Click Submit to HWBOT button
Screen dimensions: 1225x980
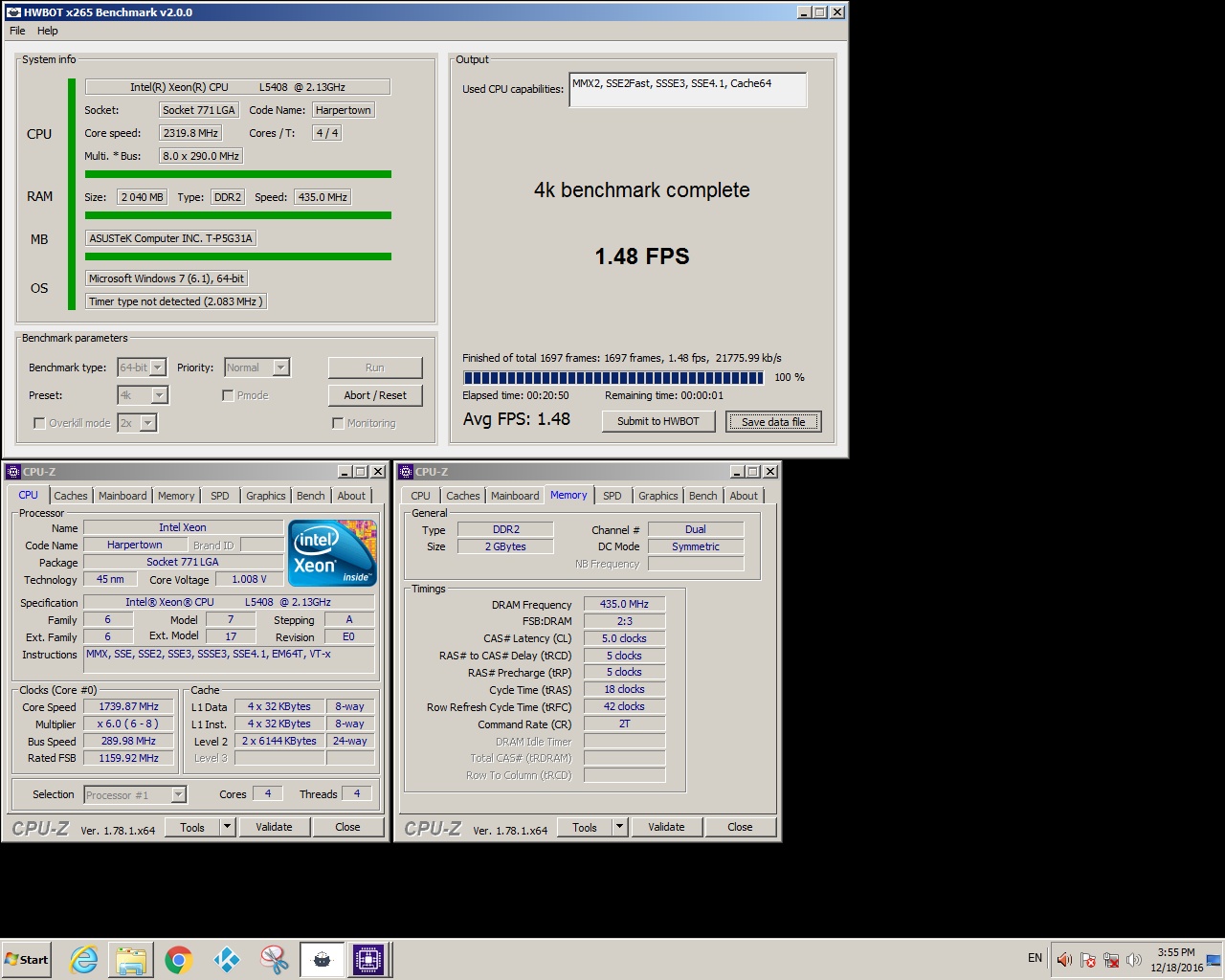[658, 421]
